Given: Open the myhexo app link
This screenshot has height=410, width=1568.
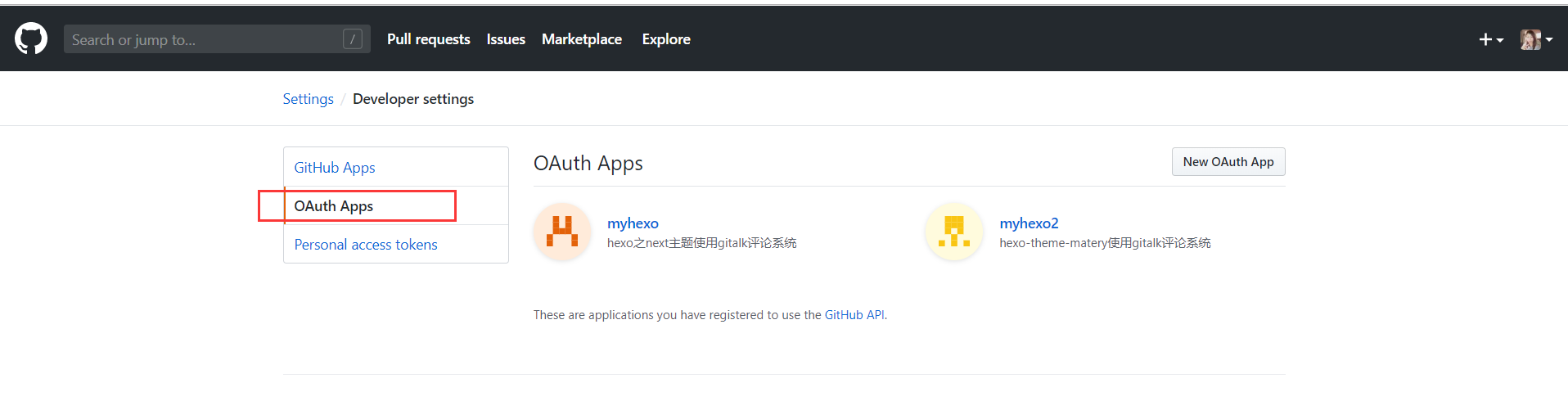Looking at the screenshot, I should tap(633, 223).
